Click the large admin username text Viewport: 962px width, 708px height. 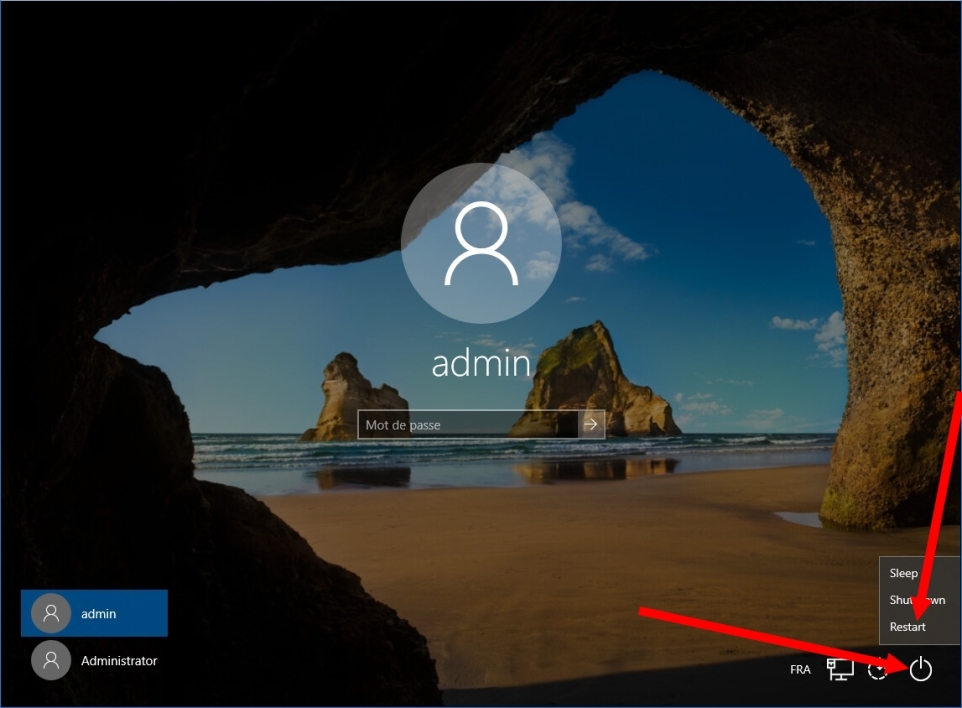pyautogui.click(x=481, y=363)
